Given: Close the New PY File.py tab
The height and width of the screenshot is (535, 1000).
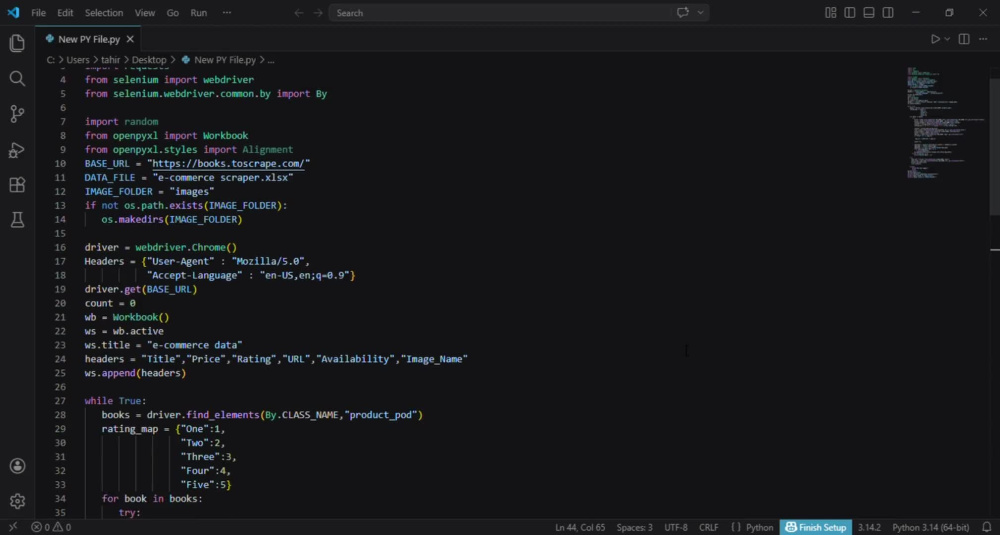Looking at the screenshot, I should tap(130, 40).
